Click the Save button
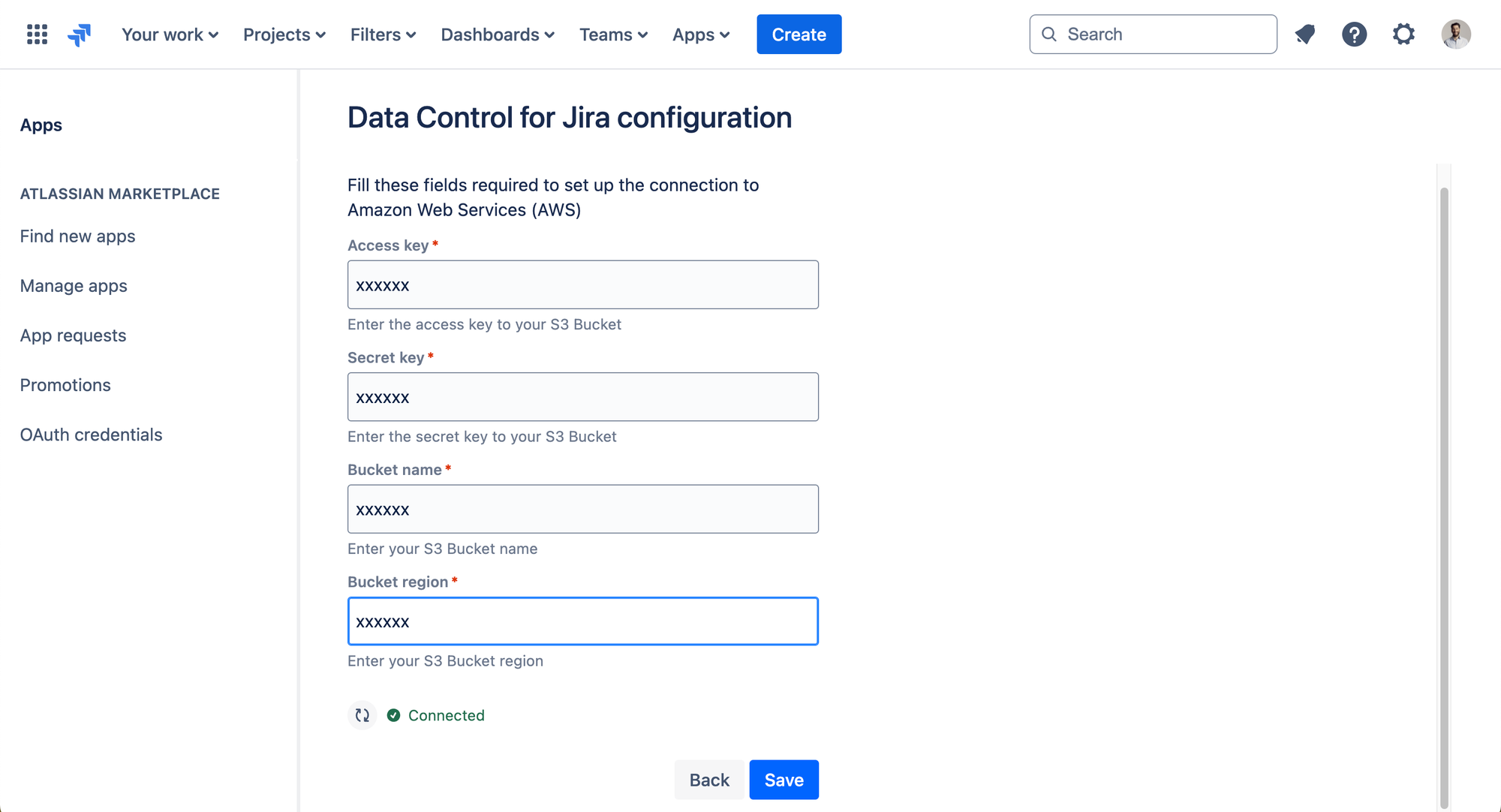 784,780
